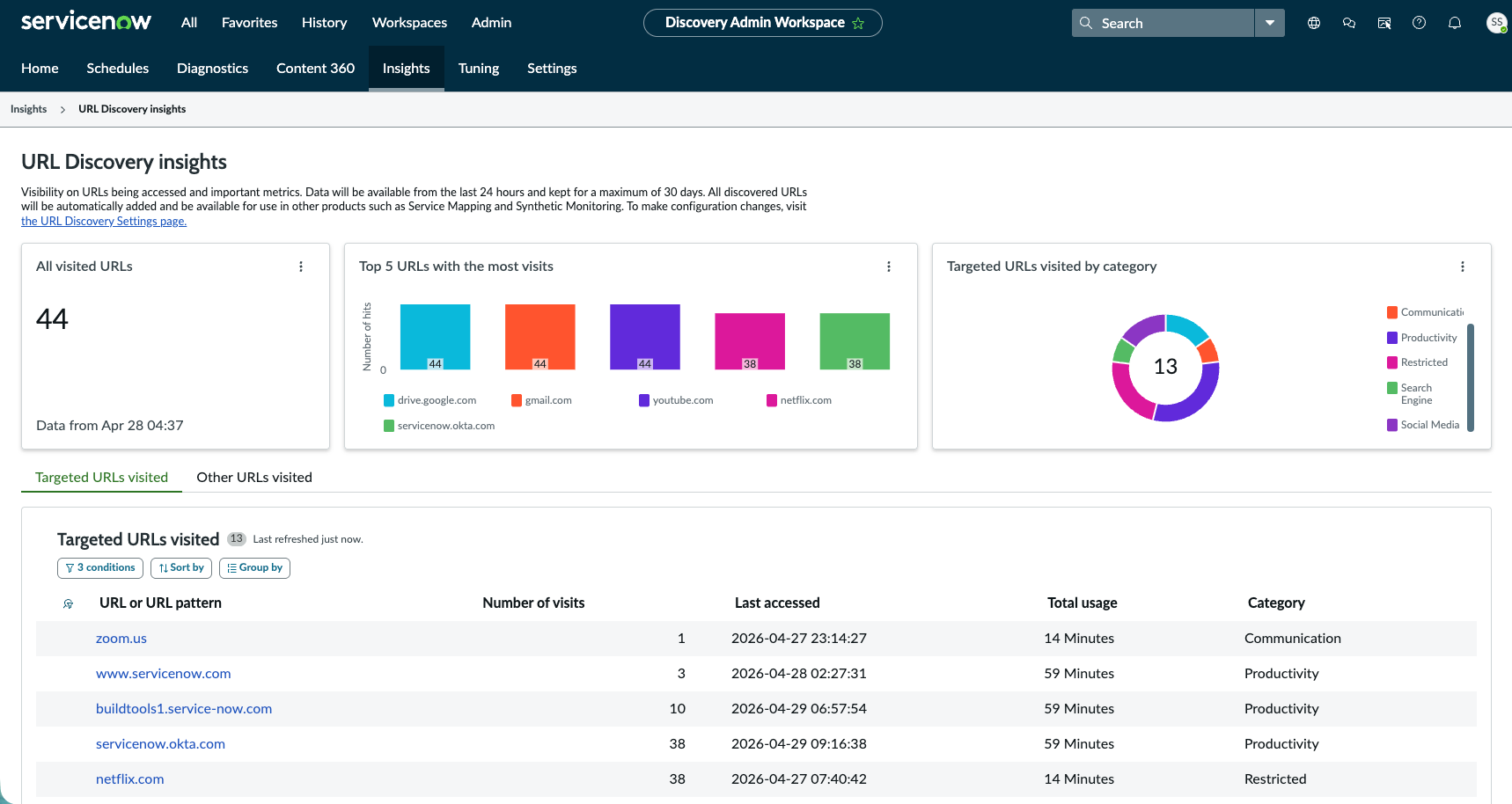Open the All menu
This screenshot has width=1512, height=804.
click(x=189, y=23)
